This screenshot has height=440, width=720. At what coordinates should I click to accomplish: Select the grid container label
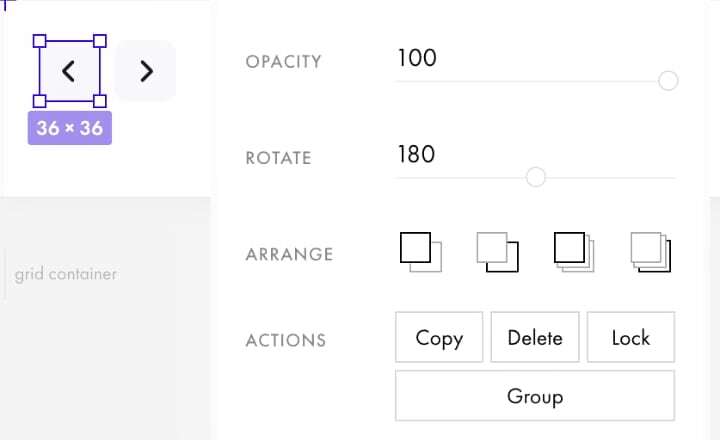[x=66, y=273]
